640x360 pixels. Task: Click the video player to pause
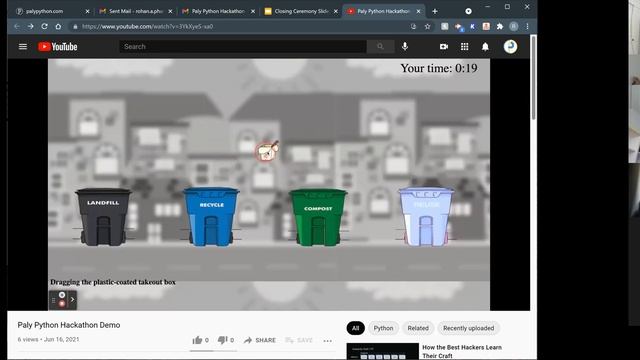269,184
